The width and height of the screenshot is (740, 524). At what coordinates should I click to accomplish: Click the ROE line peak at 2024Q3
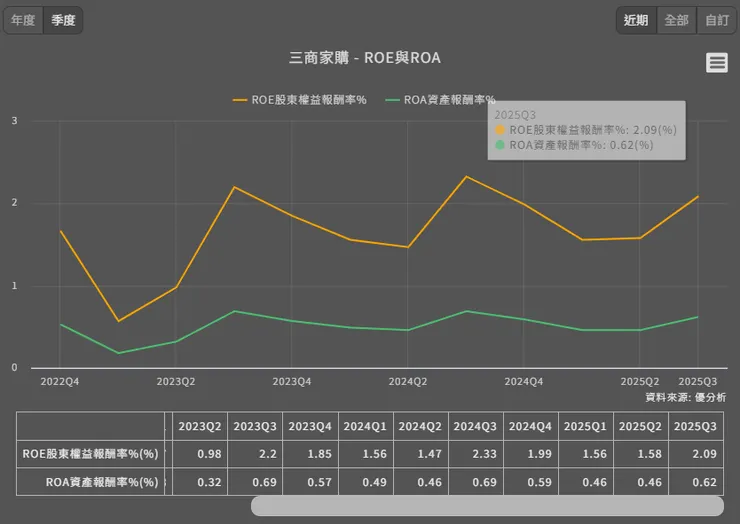click(466, 177)
